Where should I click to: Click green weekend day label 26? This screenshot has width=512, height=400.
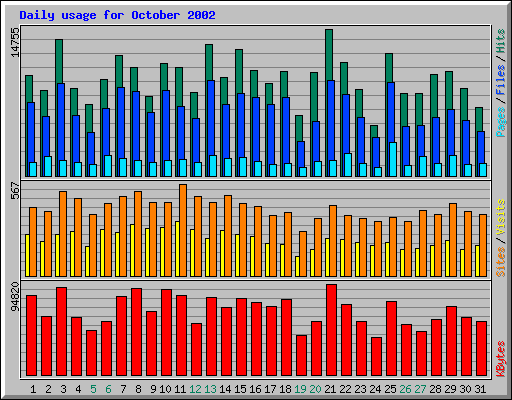[405, 389]
